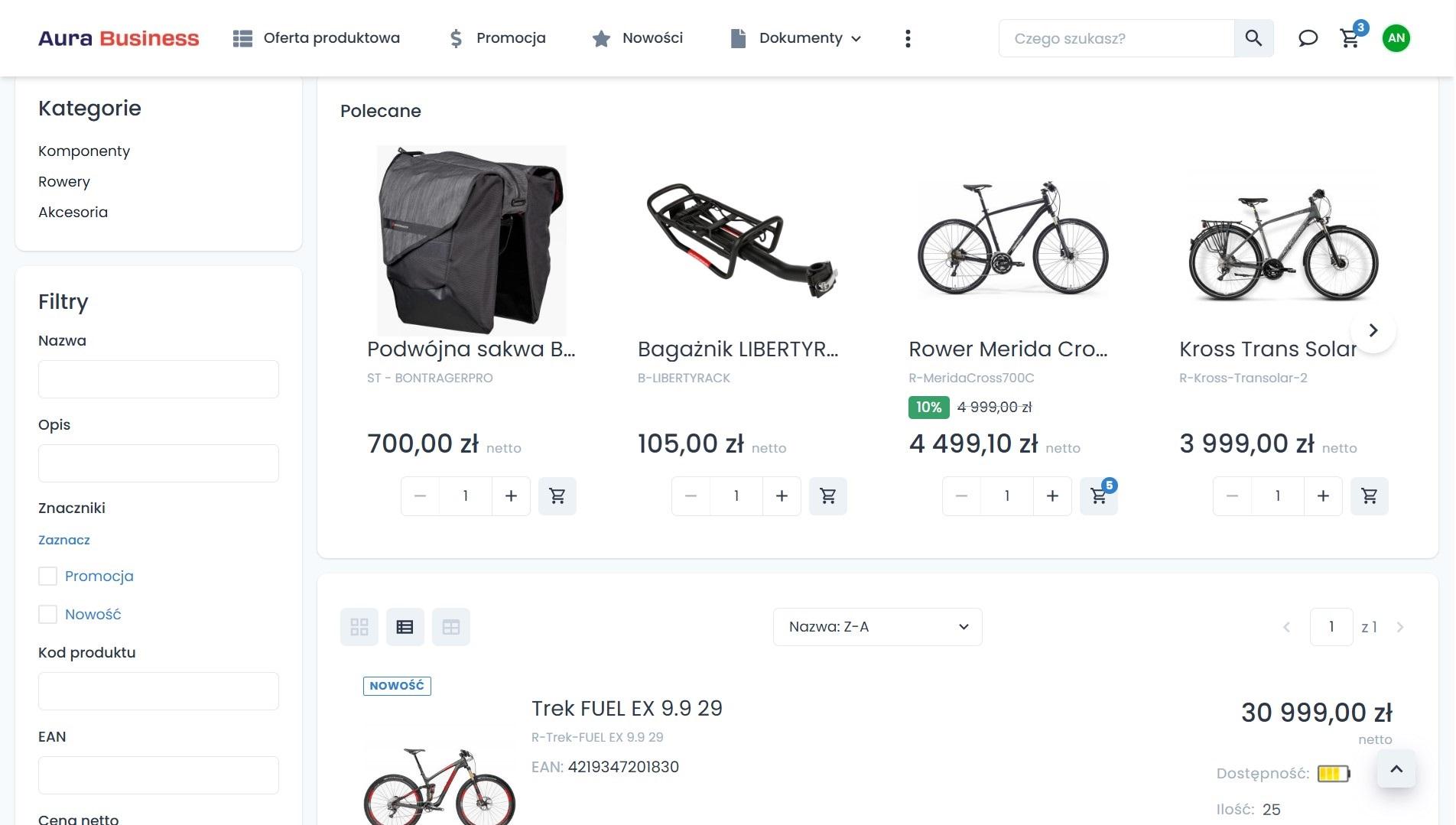Switch to list view
The image size is (1456, 825).
click(x=405, y=627)
